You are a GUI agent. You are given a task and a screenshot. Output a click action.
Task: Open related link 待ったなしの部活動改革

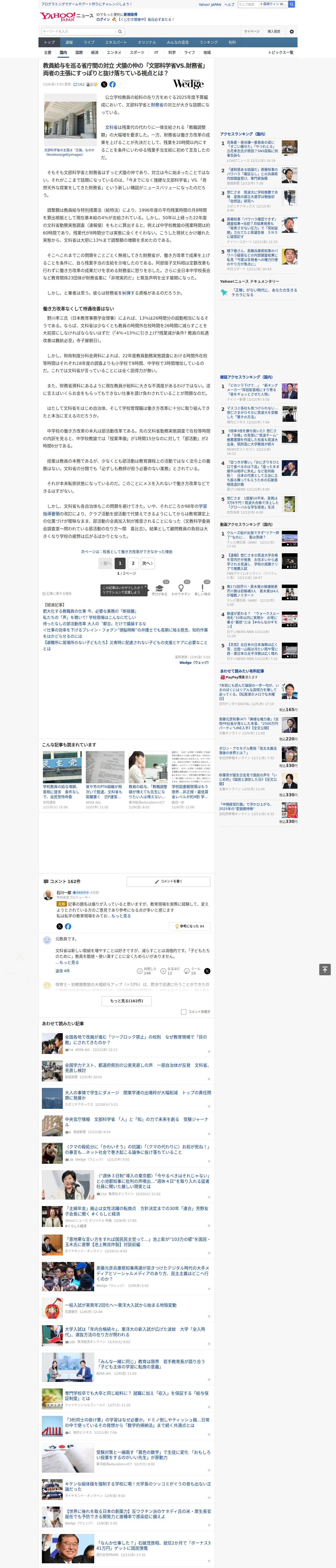click(94, 623)
